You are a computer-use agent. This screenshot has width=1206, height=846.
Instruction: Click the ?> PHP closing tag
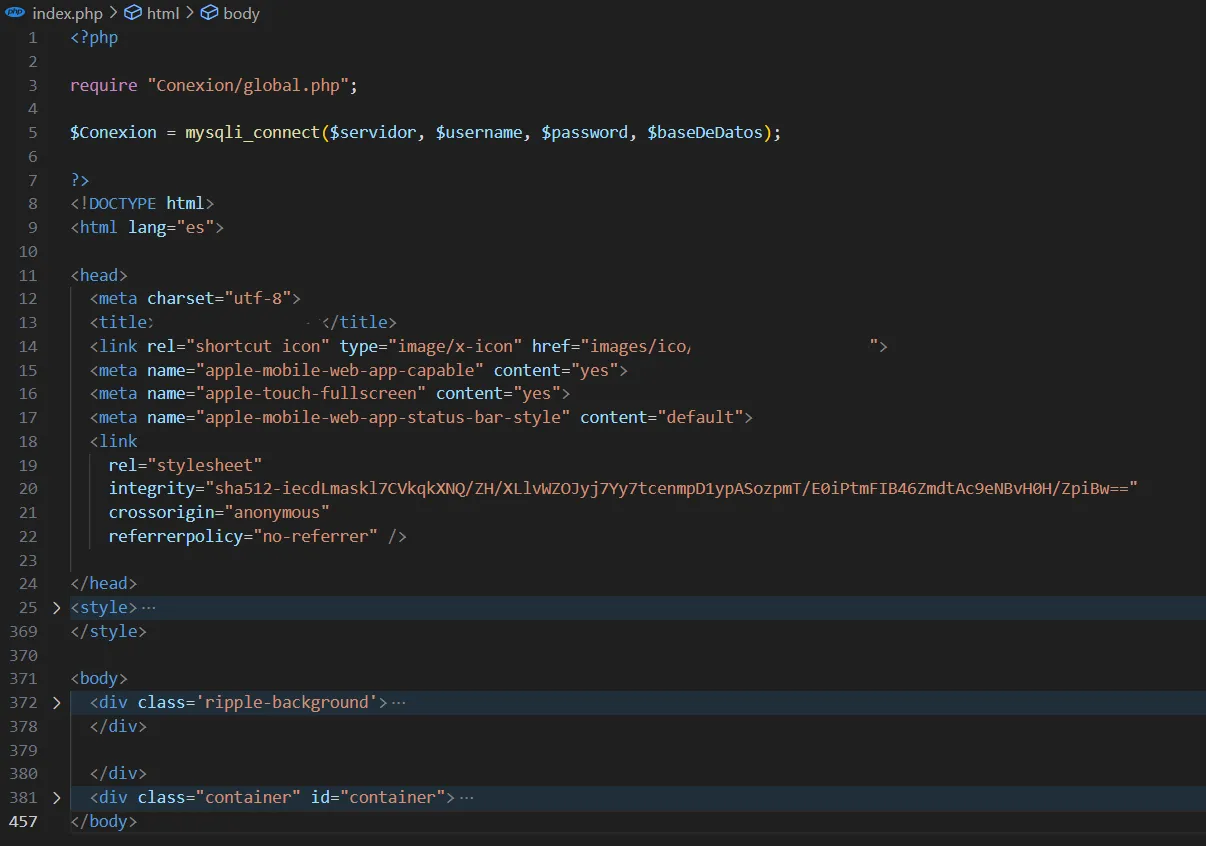click(80, 180)
